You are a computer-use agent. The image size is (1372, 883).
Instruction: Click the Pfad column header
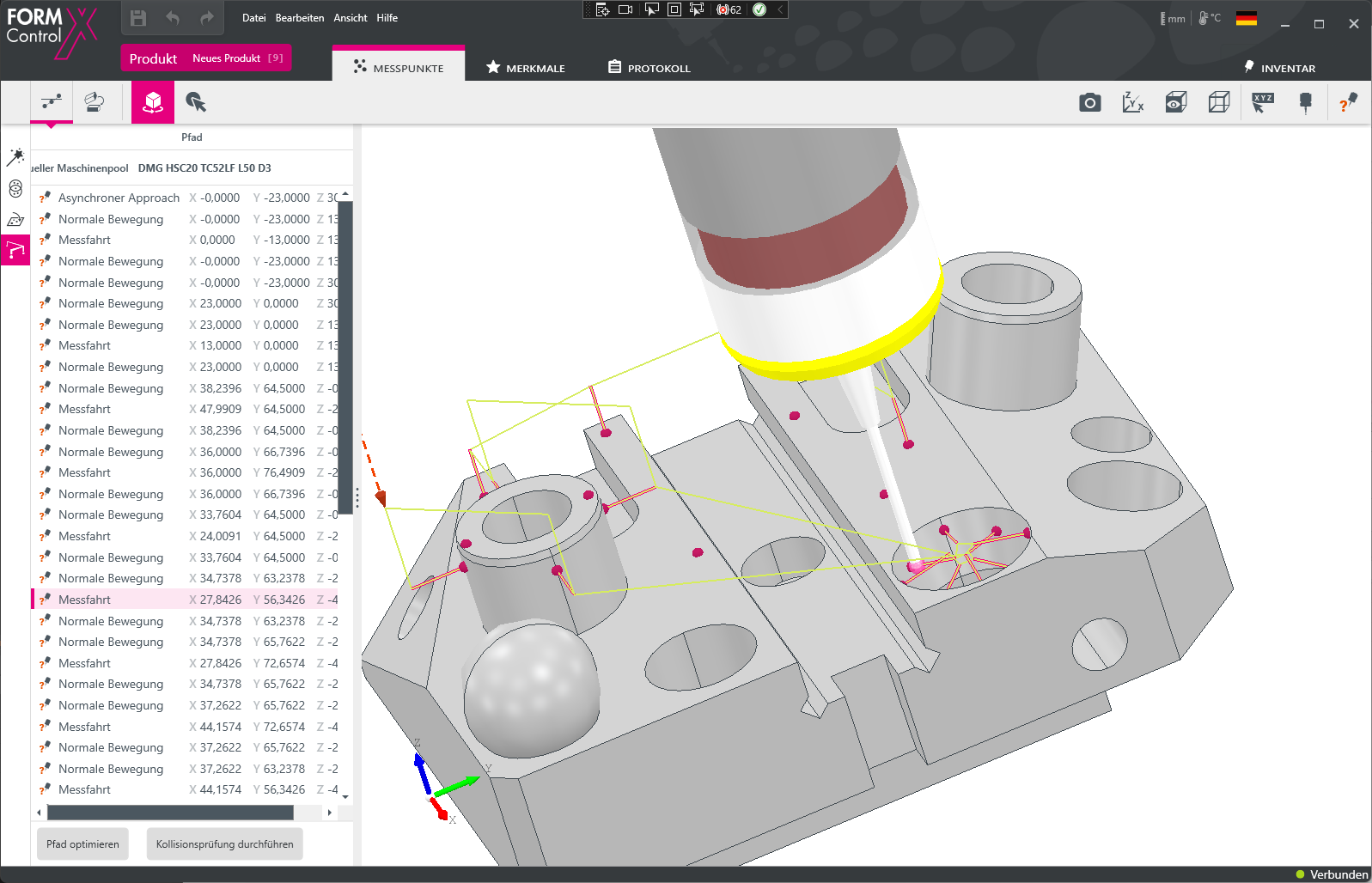point(192,137)
